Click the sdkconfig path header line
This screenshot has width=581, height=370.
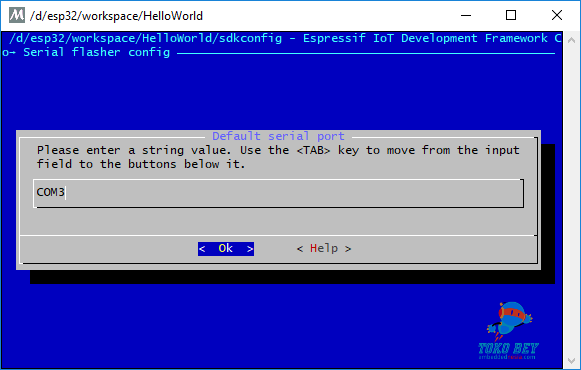[285, 38]
